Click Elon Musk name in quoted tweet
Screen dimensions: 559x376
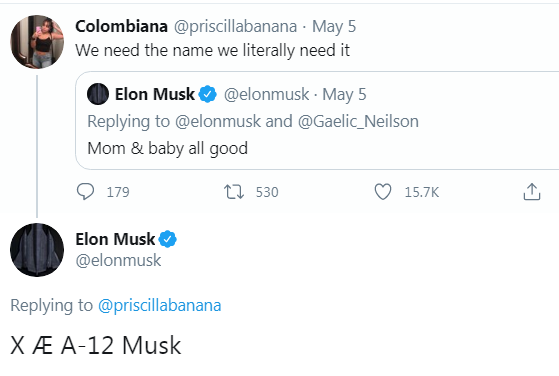click(155, 94)
